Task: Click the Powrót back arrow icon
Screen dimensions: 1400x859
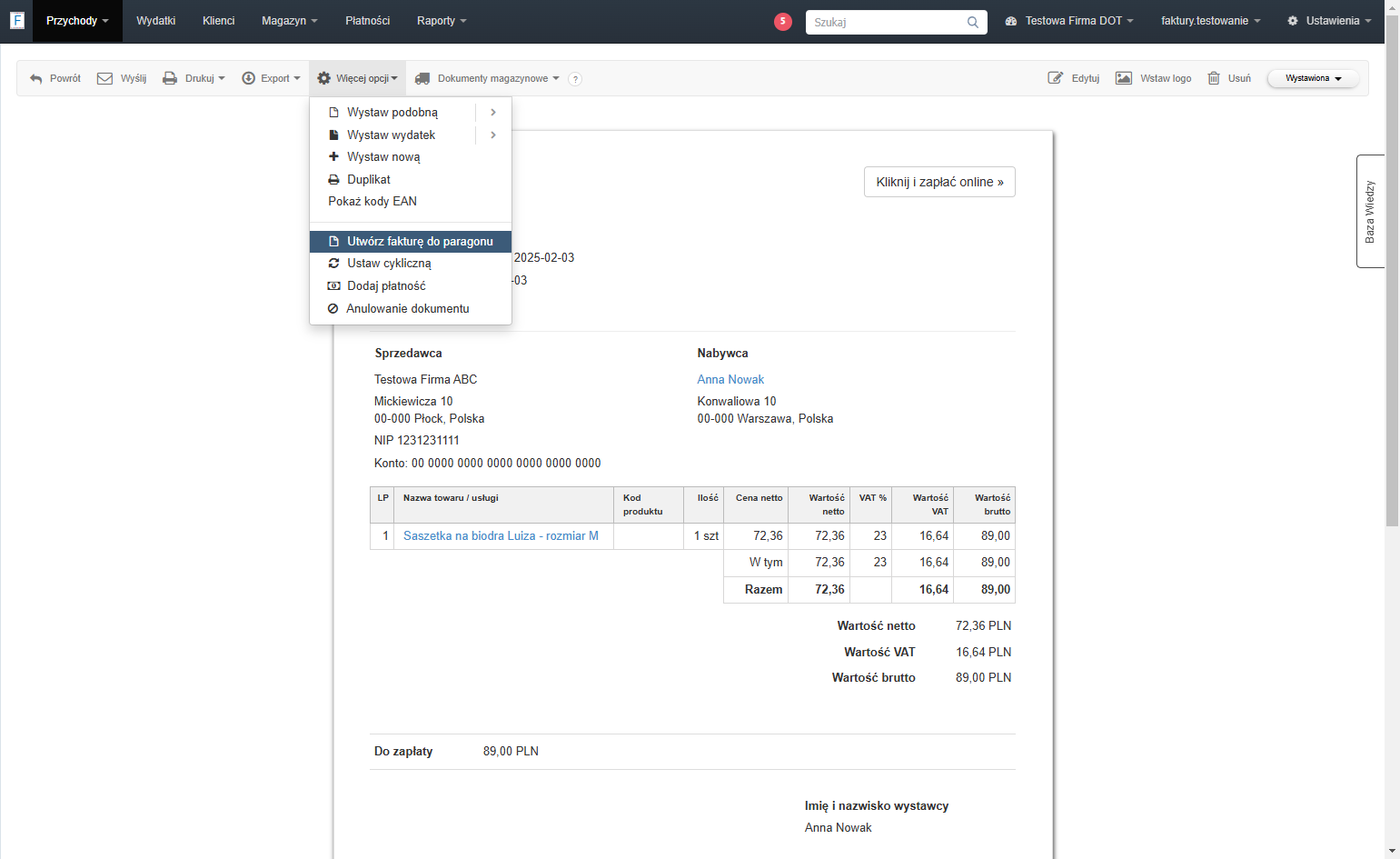Action: click(x=36, y=79)
